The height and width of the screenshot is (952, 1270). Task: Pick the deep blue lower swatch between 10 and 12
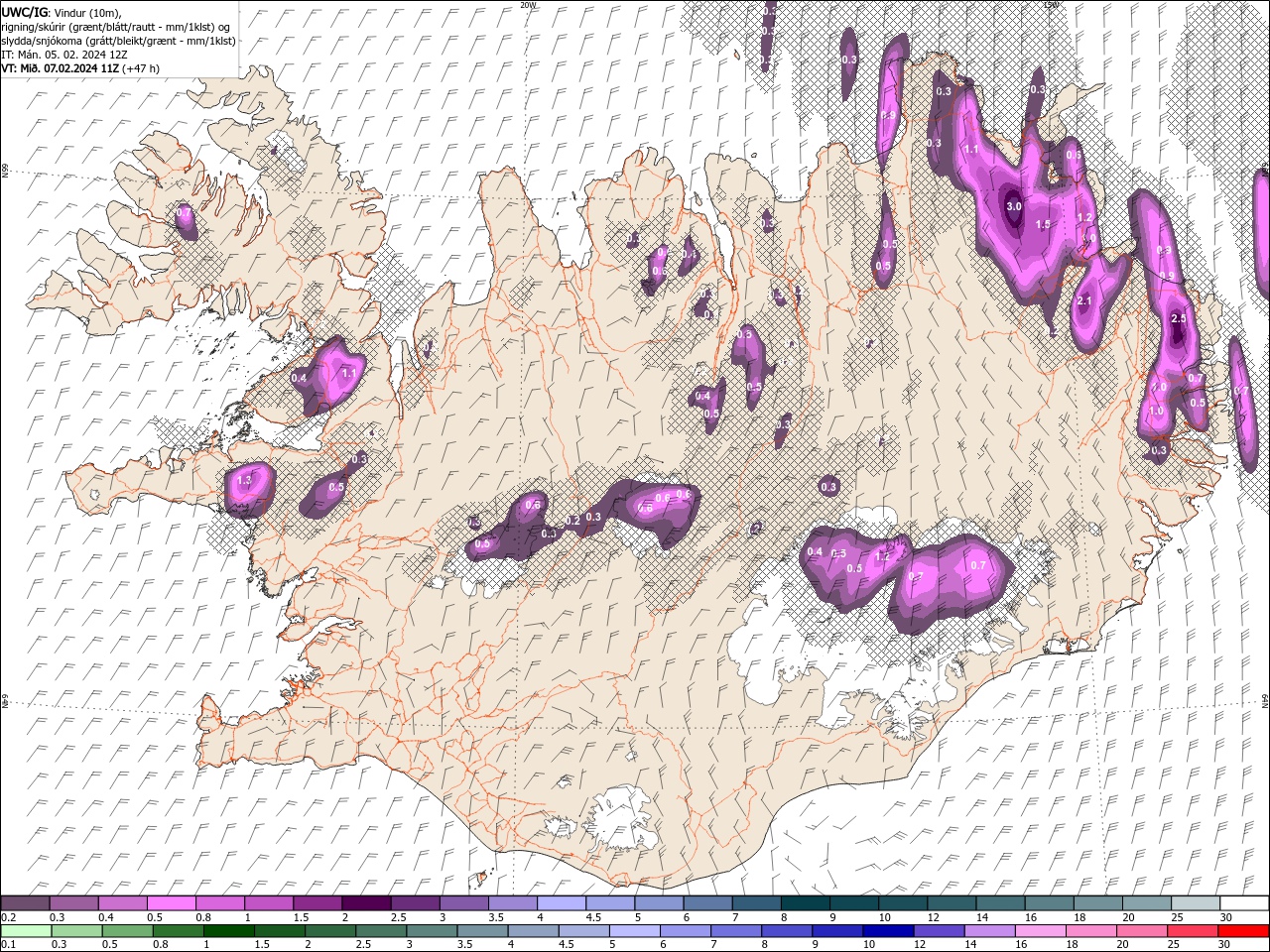point(888,930)
